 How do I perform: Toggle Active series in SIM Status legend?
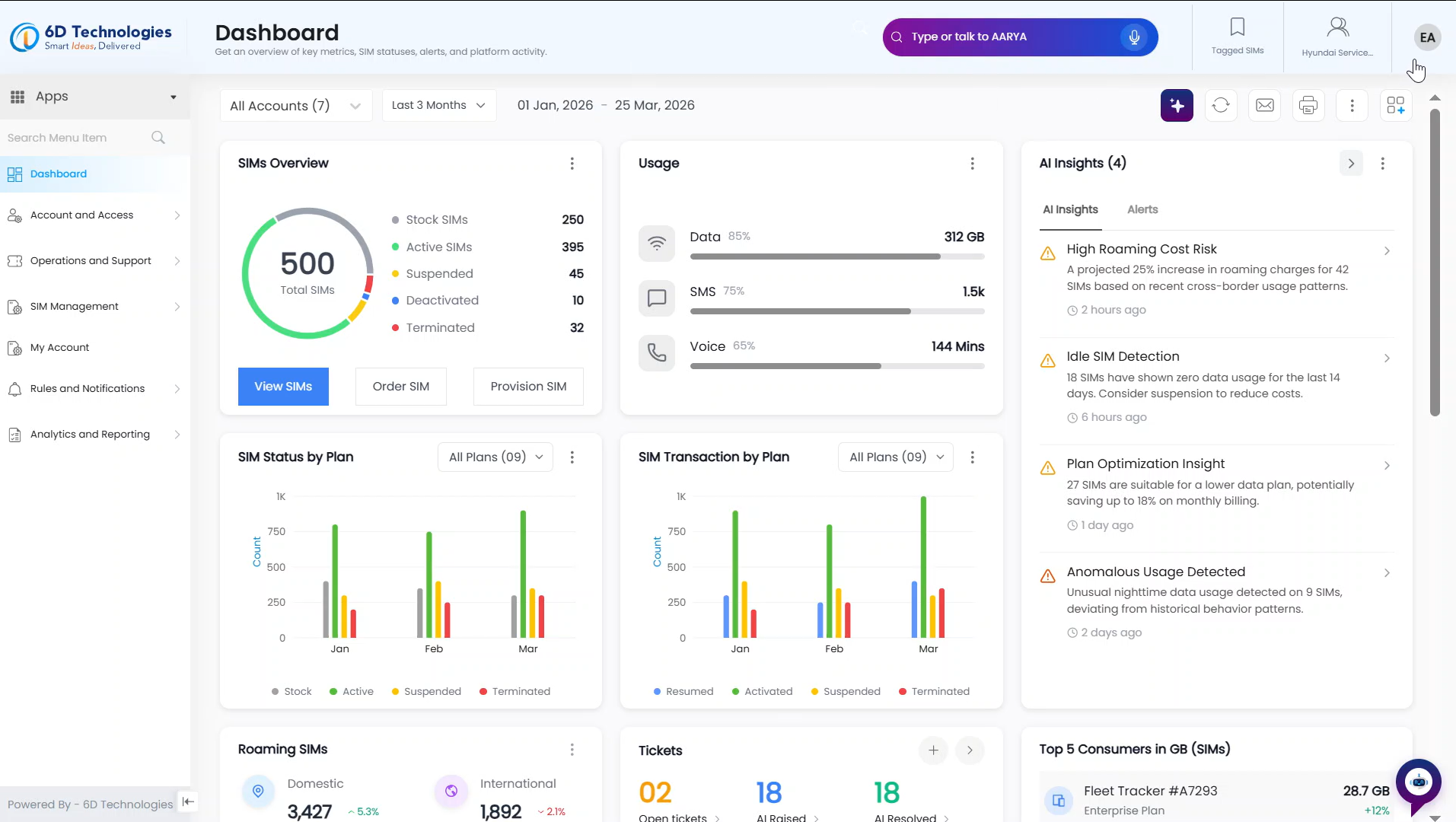tap(351, 691)
